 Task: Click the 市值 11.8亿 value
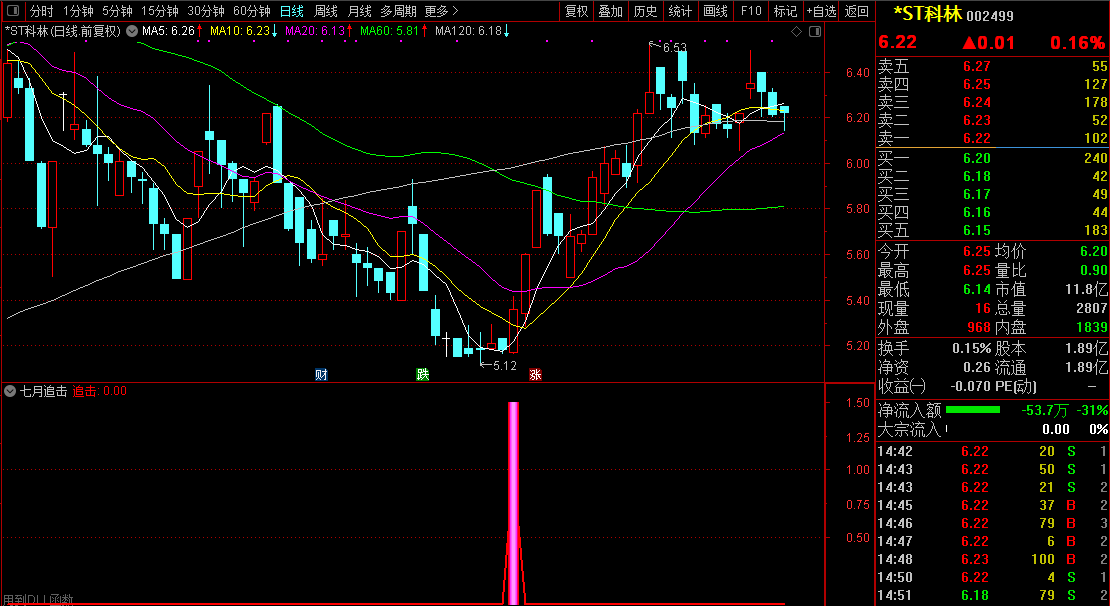click(x=1085, y=290)
